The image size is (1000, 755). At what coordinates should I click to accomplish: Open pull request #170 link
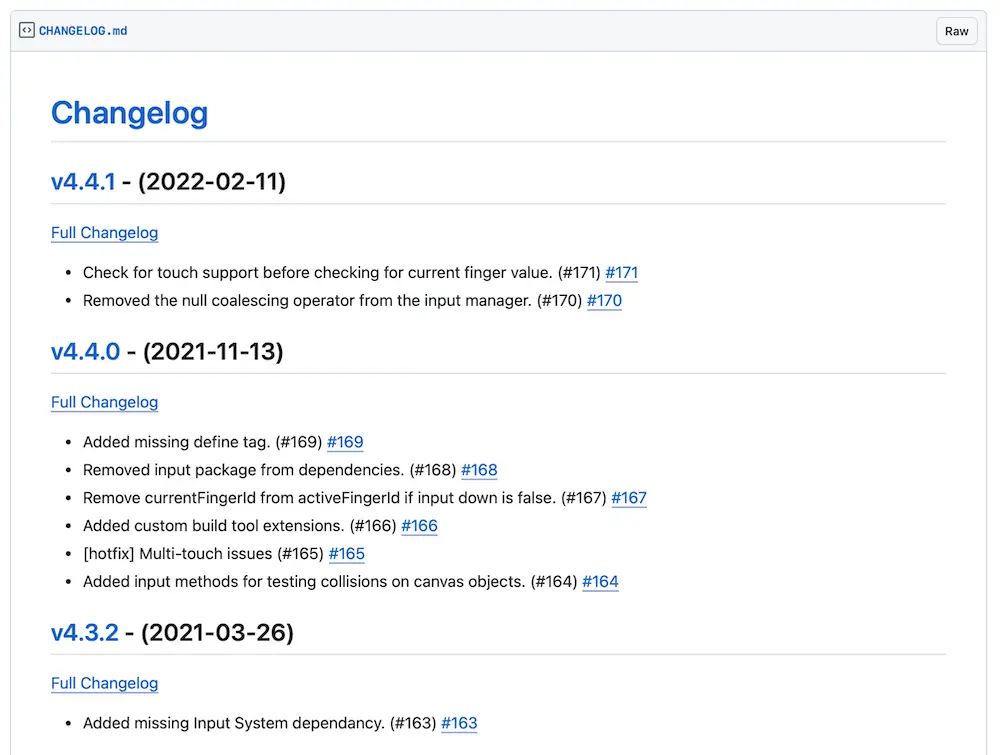[x=604, y=300]
